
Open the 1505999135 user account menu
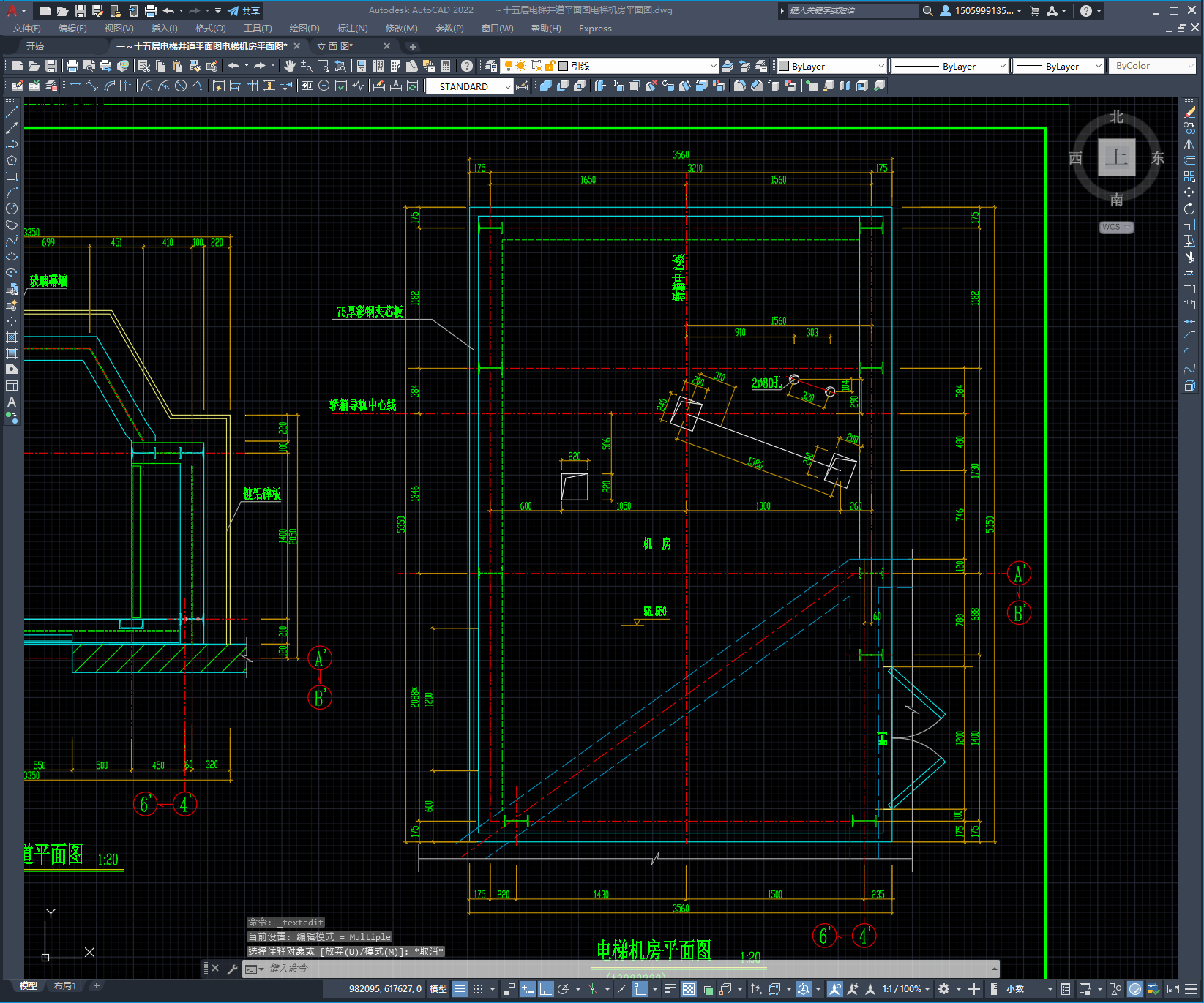click(981, 11)
